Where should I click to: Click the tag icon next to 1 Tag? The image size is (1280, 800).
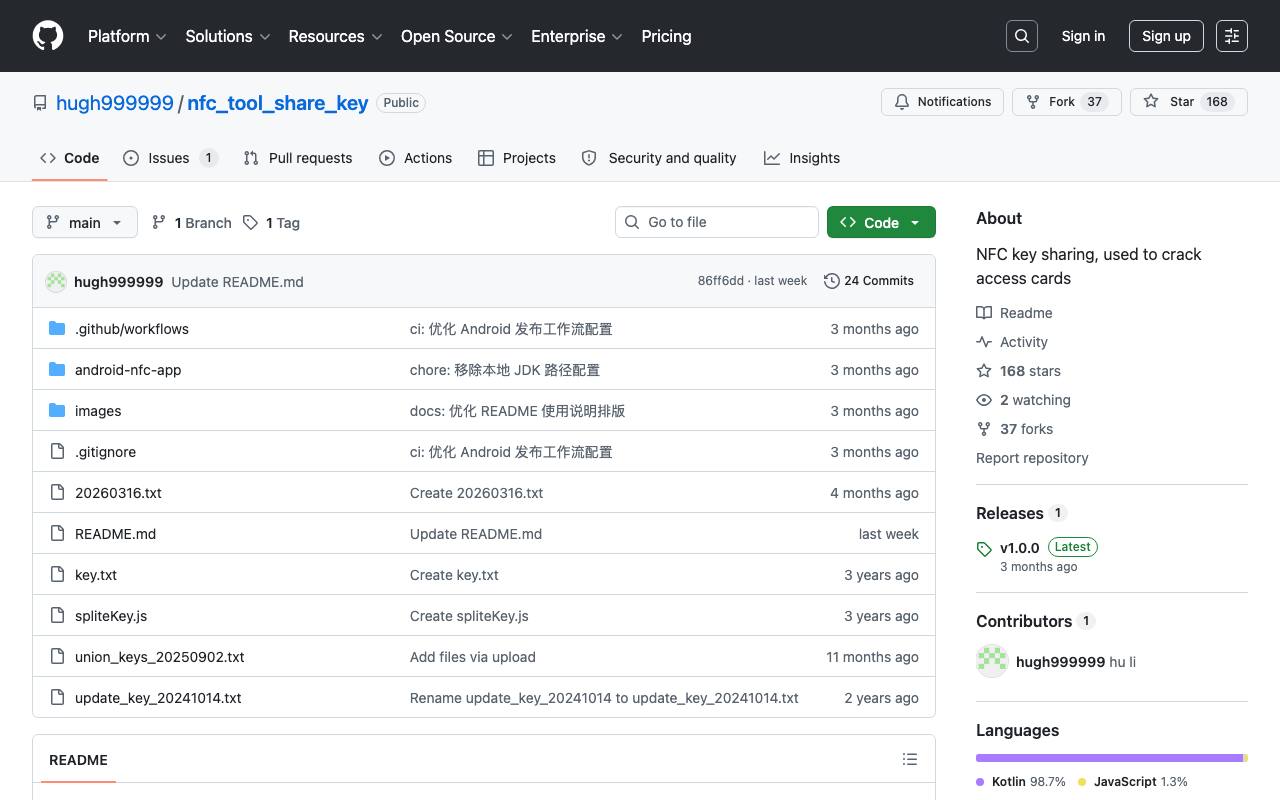pos(250,223)
